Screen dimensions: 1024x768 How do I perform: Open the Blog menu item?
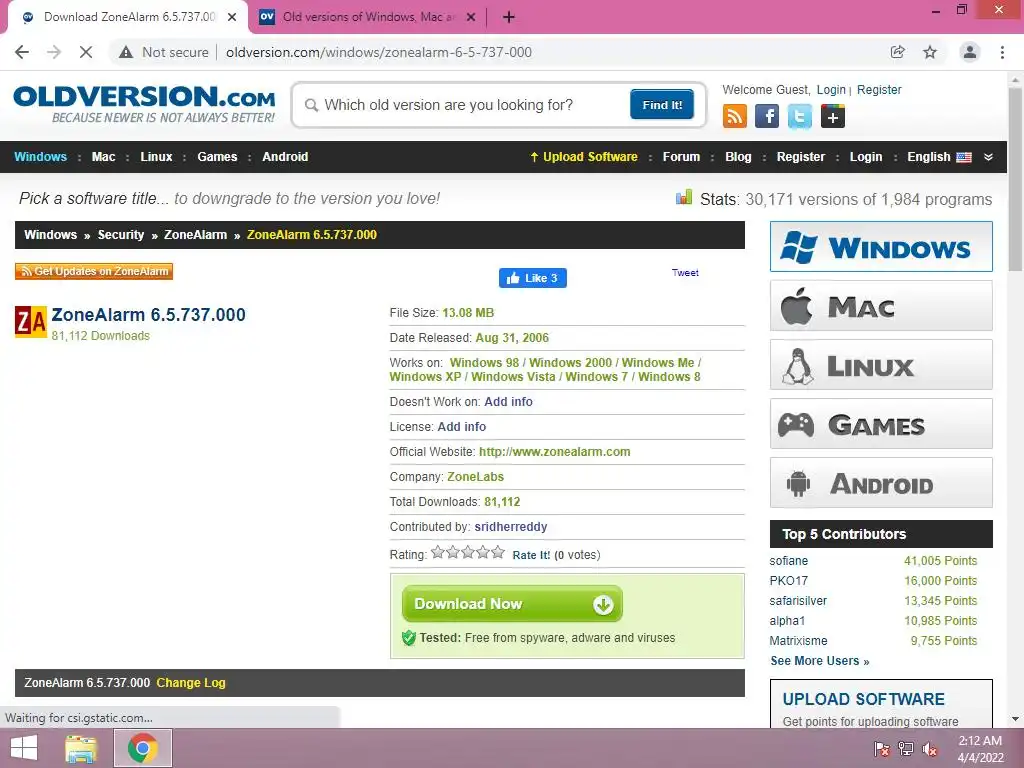tap(738, 157)
